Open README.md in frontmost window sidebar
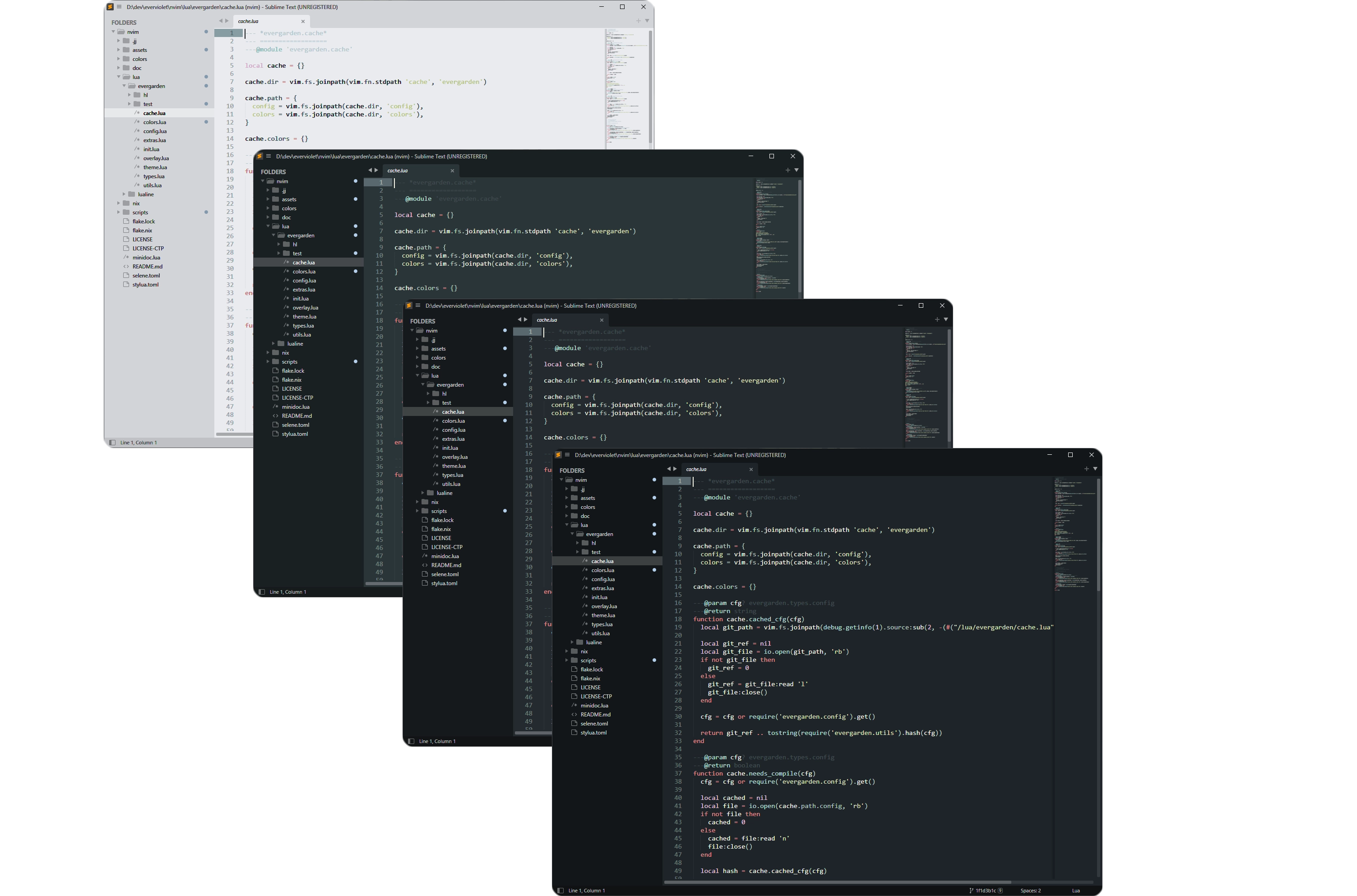The height and width of the screenshot is (896, 1357). tap(595, 714)
